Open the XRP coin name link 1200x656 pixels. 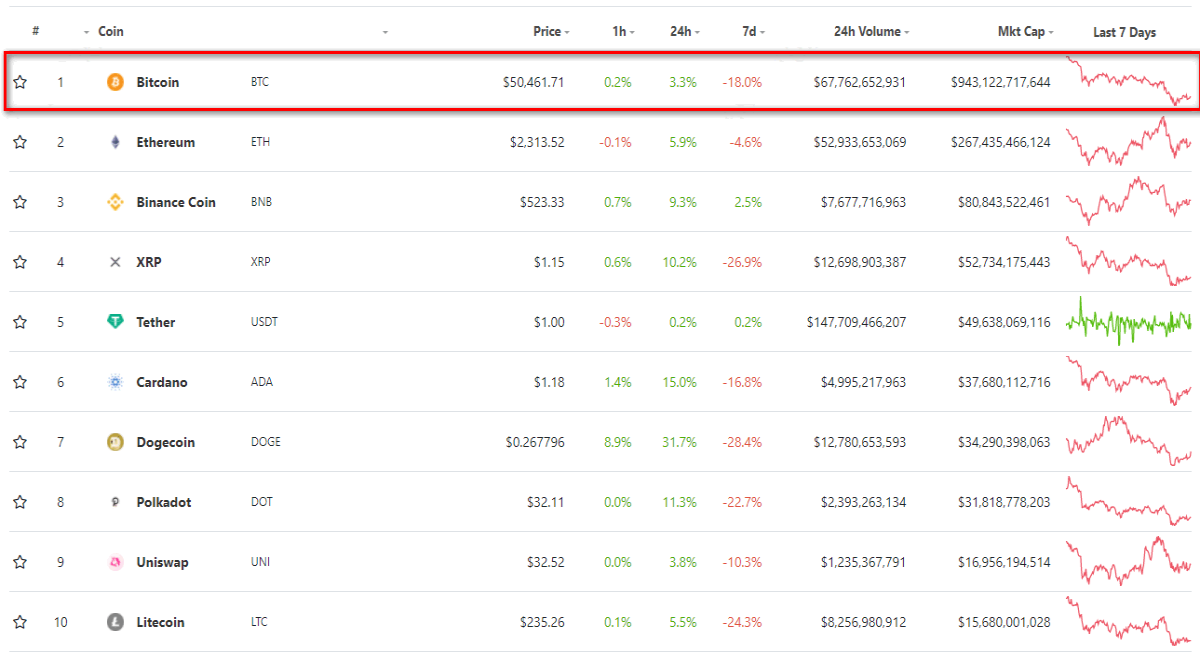coord(149,262)
